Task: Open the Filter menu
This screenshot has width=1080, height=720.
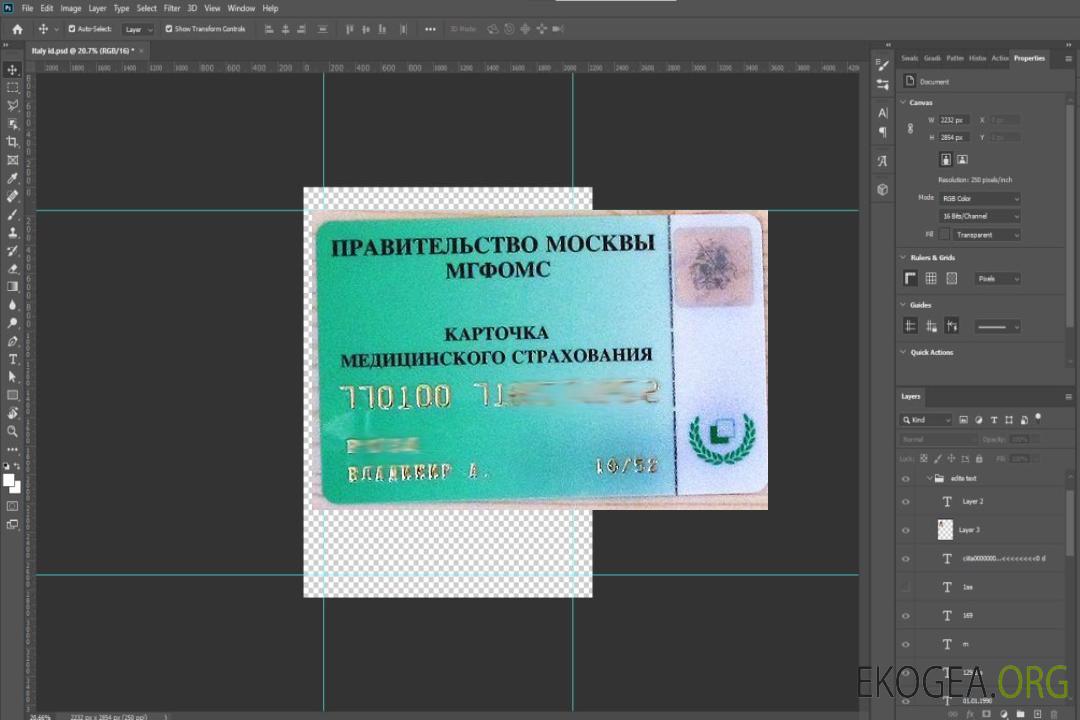Action: point(172,8)
